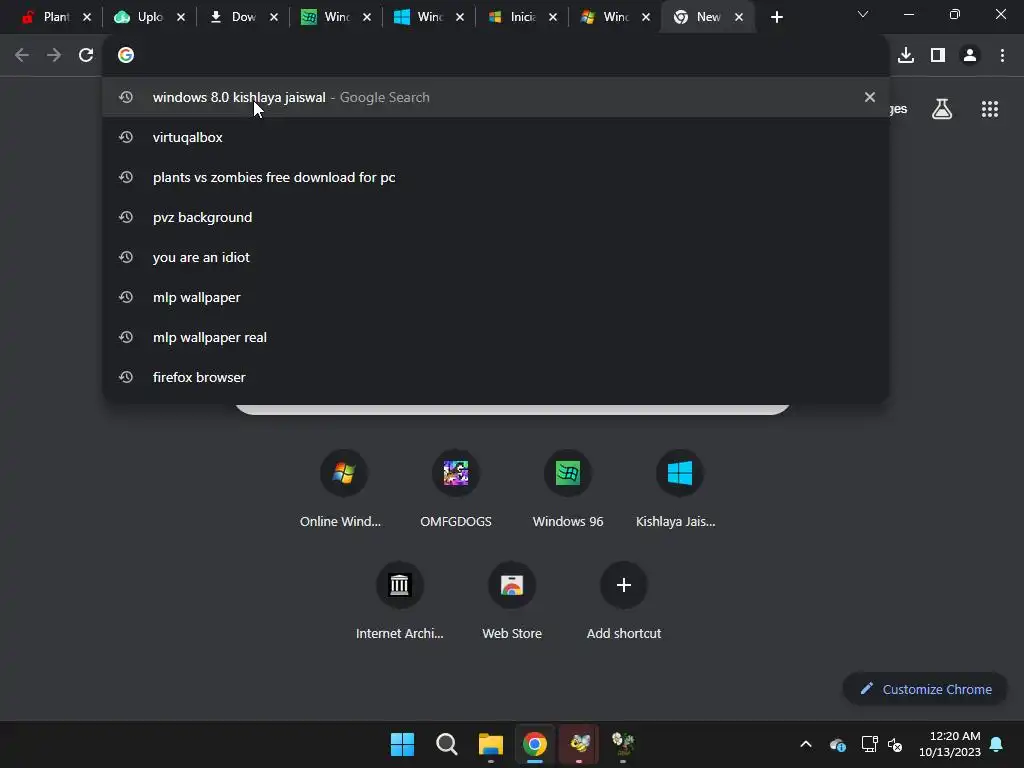Click the Plants vs Zombies taskbar icon
The width and height of the screenshot is (1024, 768).
pos(623,744)
